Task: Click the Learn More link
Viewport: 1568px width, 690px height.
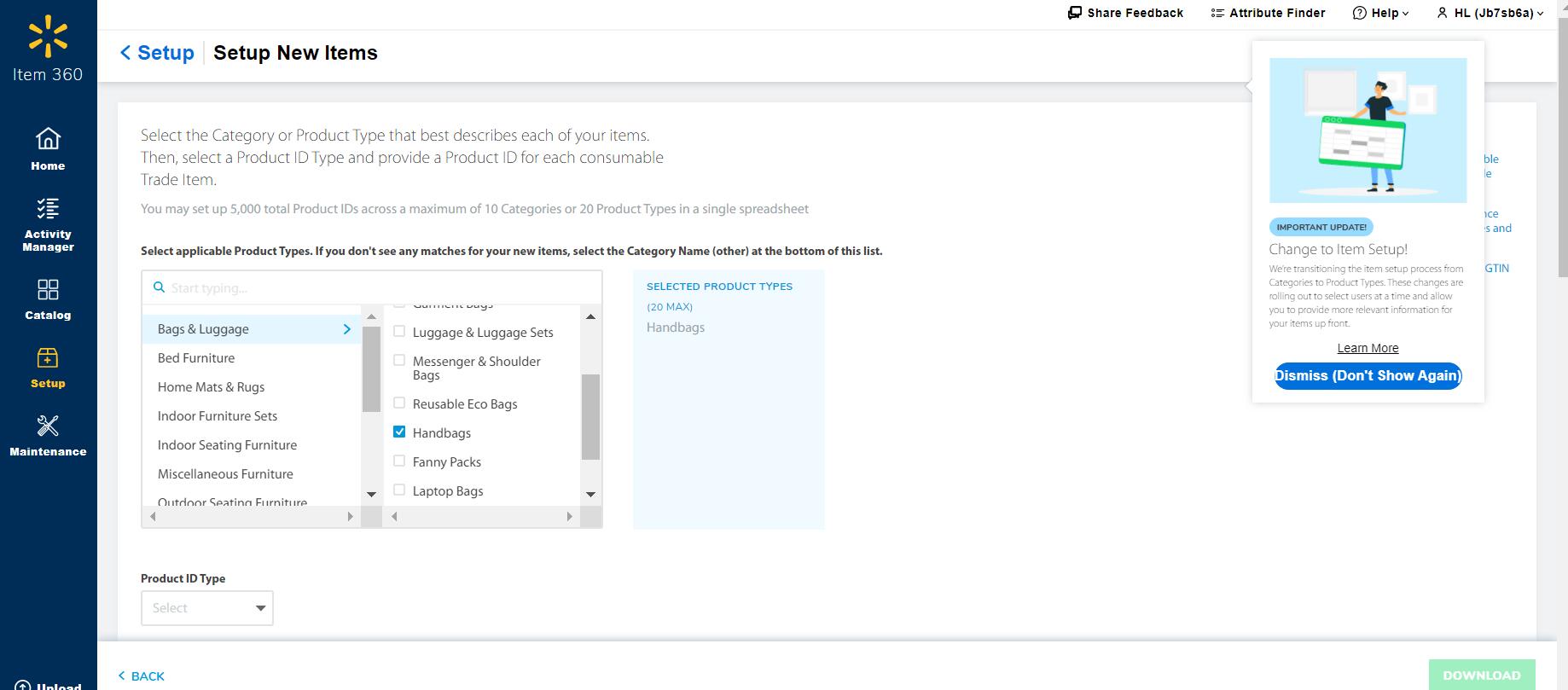Action: (1368, 348)
